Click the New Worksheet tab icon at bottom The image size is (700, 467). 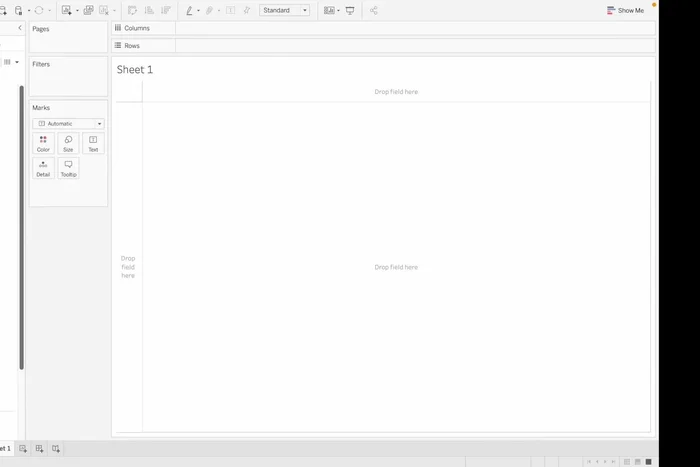point(23,449)
